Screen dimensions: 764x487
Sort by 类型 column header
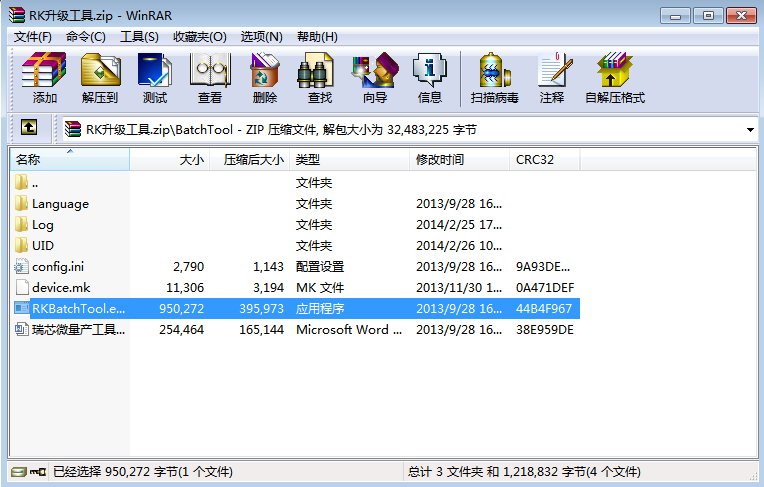click(349, 159)
